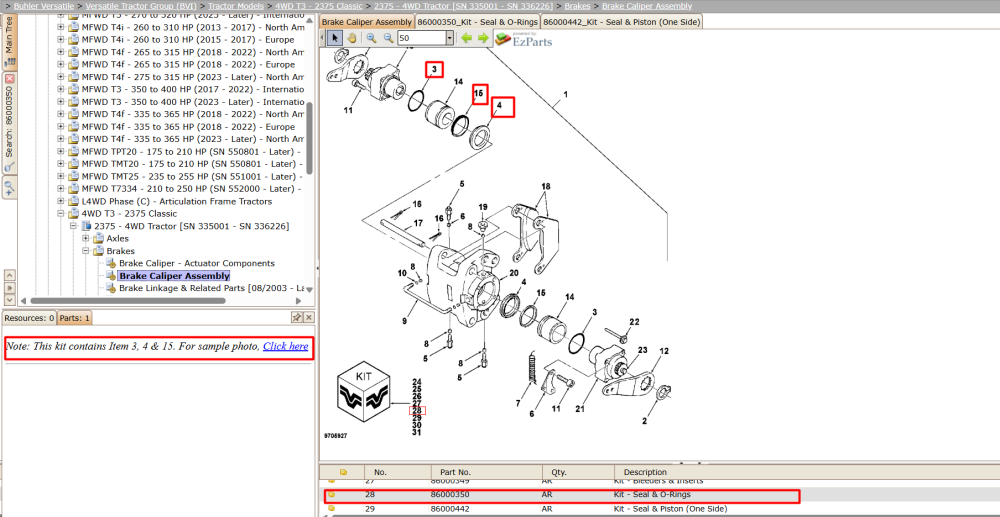Viewport: 1000px width, 517px height.
Task: Click the up arrow button beside the tree
Action: (x=10, y=275)
